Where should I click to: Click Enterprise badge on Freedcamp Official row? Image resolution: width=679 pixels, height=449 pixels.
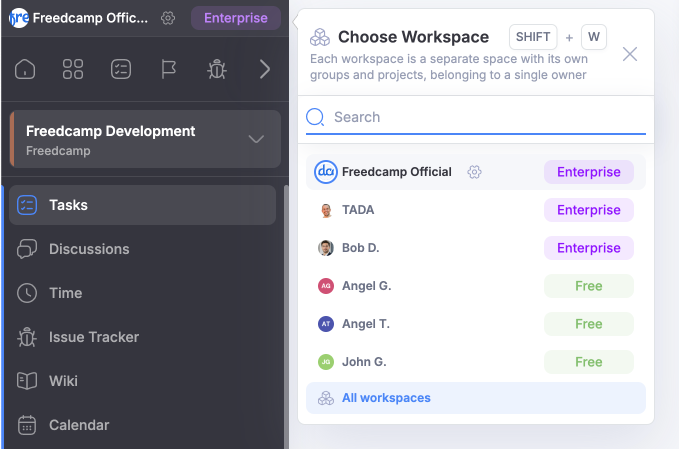click(x=588, y=172)
